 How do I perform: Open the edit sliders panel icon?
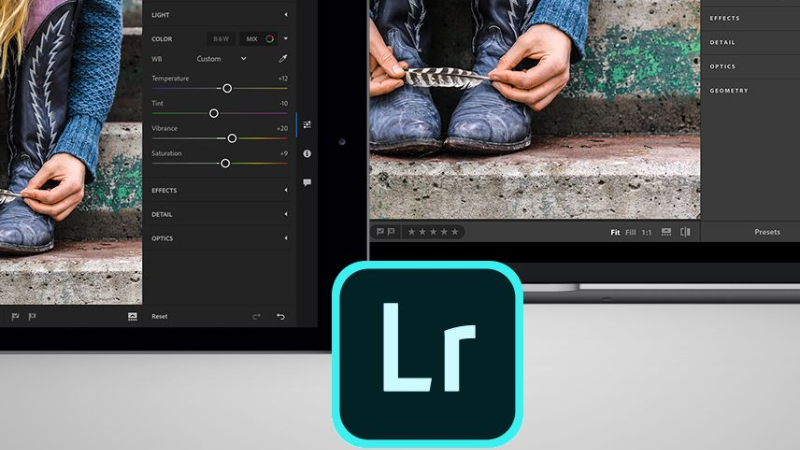point(307,124)
